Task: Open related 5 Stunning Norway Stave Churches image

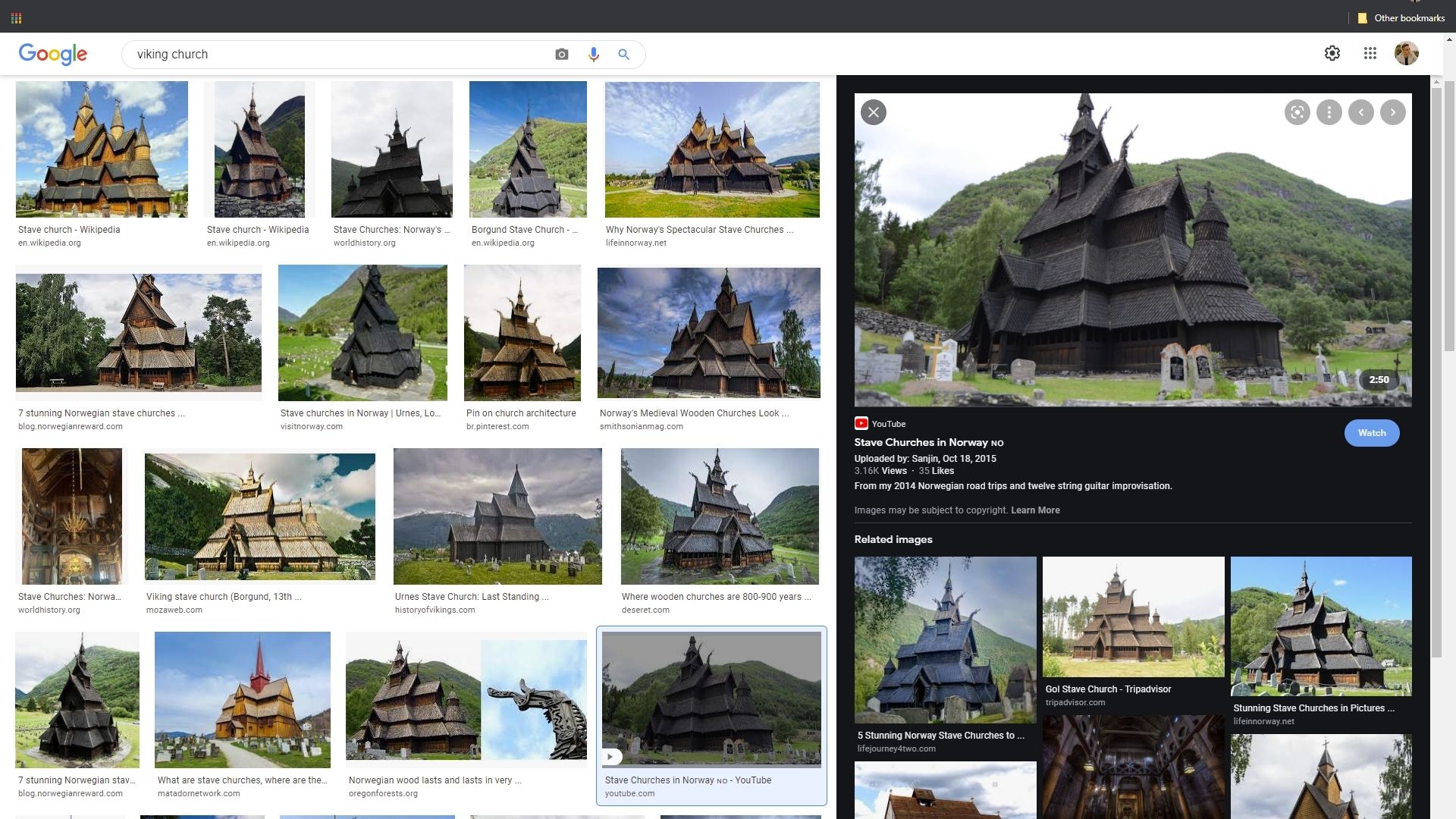Action: tap(945, 640)
